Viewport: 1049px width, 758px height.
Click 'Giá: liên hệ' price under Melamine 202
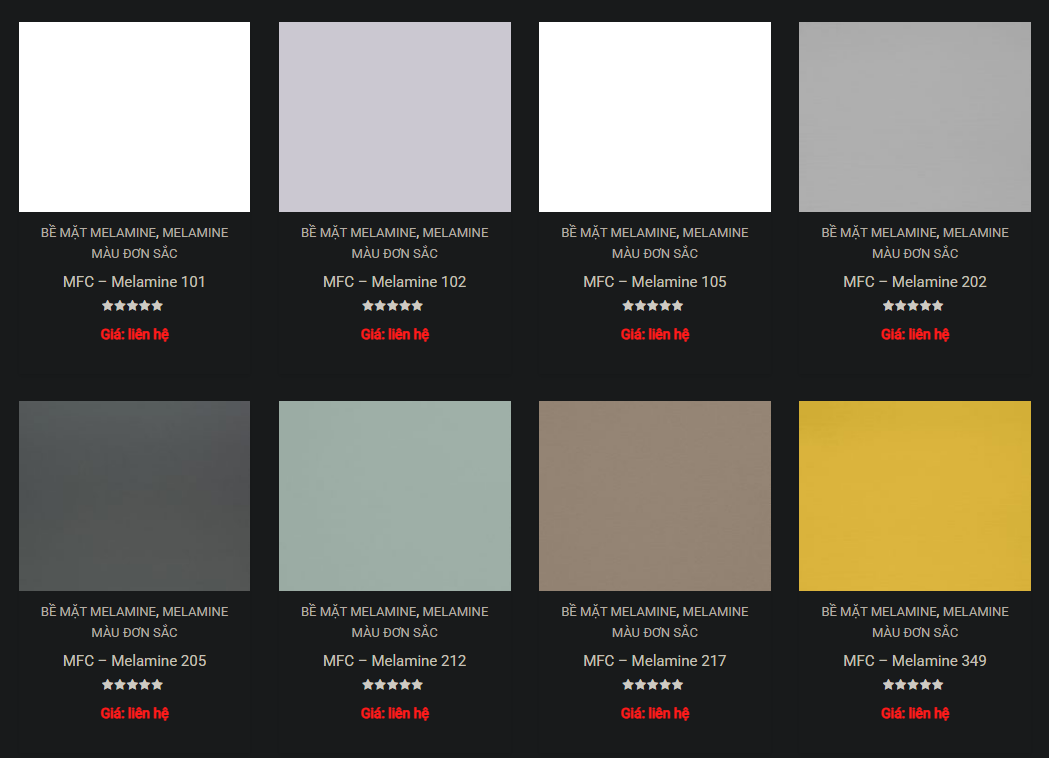pos(914,334)
